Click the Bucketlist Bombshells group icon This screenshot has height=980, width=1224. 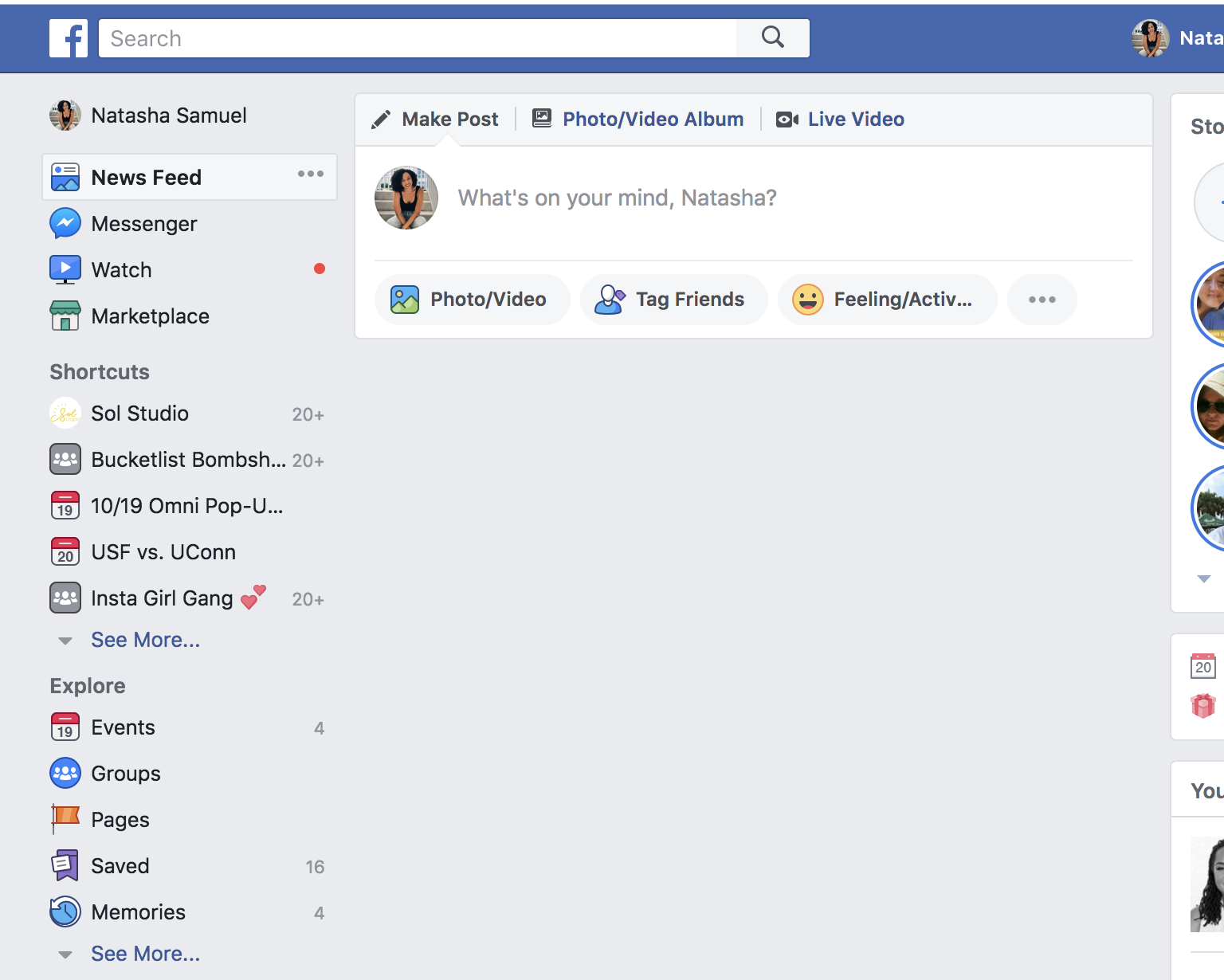coord(65,459)
